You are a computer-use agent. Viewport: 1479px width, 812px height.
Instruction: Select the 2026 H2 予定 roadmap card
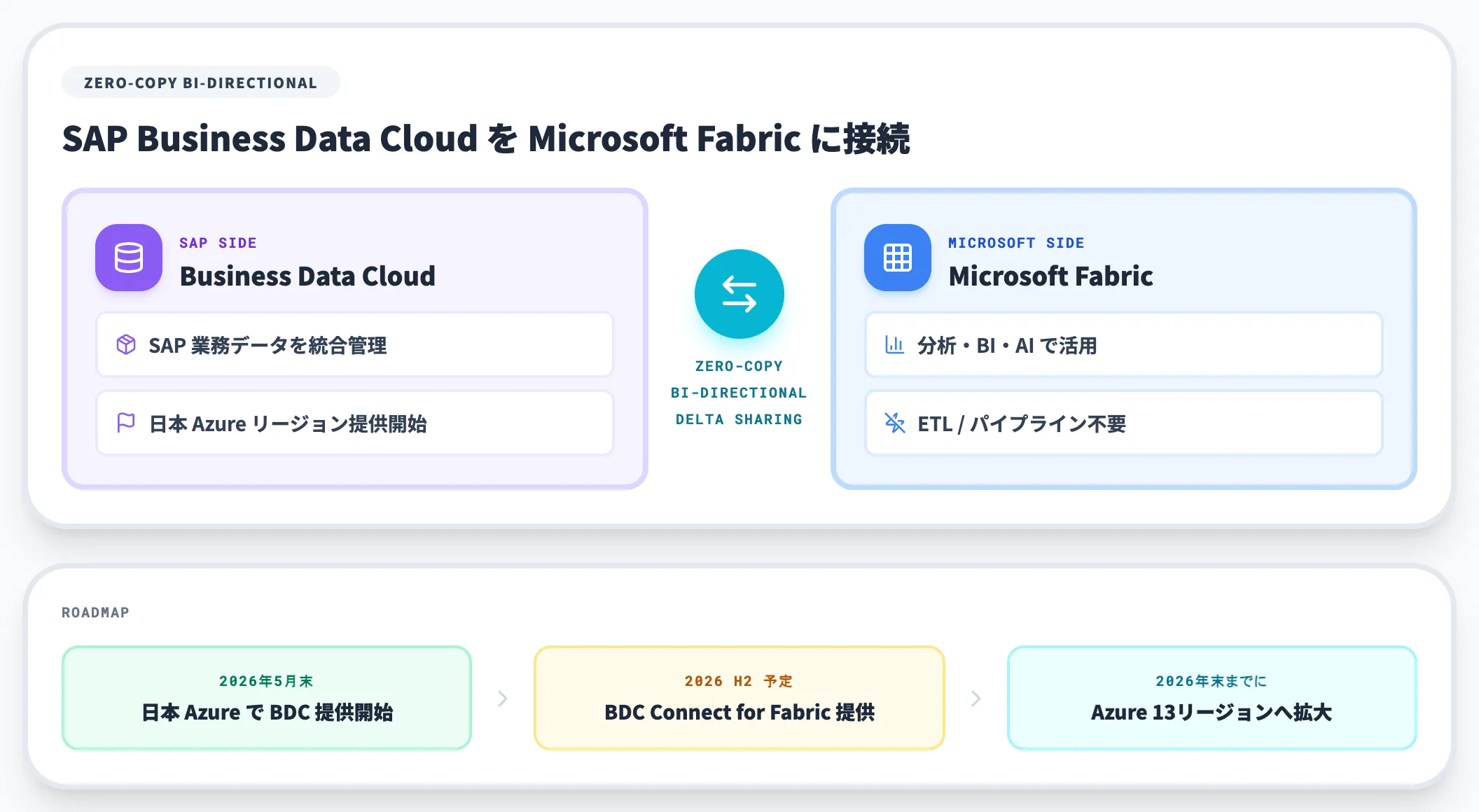[x=739, y=698]
